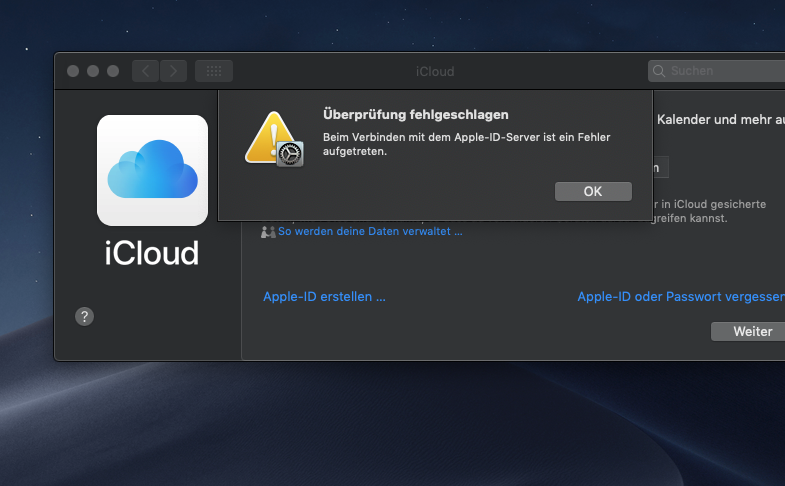Dismiss the error dialog with OK
Viewport: 785px width, 486px height.
click(x=593, y=192)
